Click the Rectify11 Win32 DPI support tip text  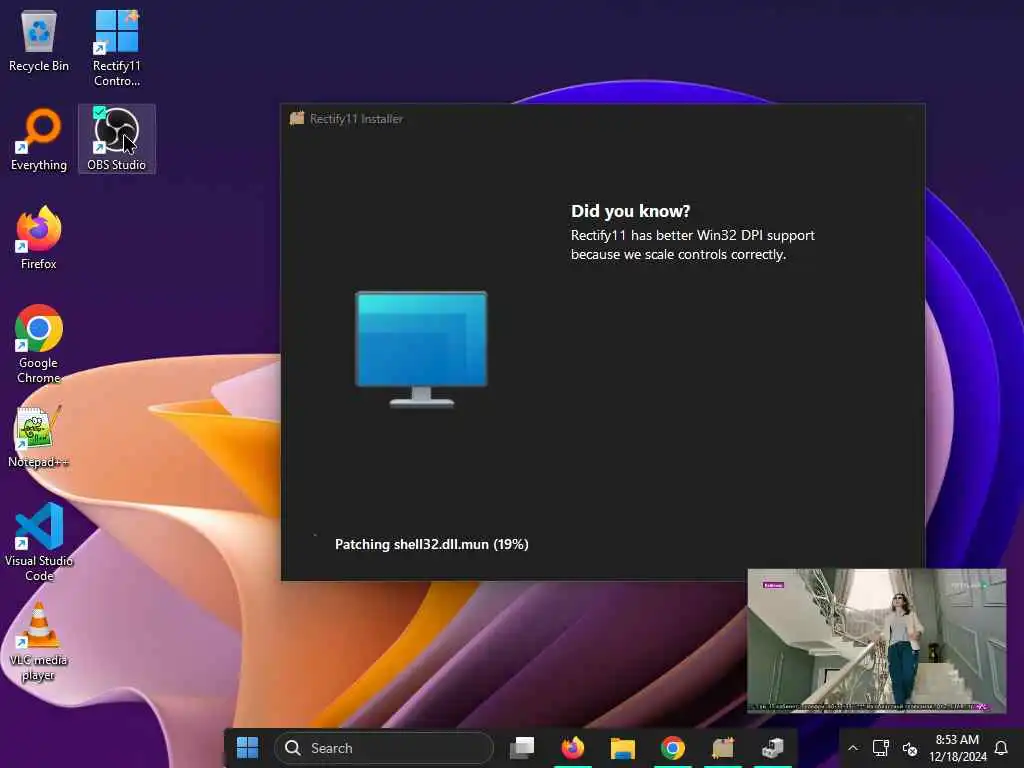tap(693, 245)
